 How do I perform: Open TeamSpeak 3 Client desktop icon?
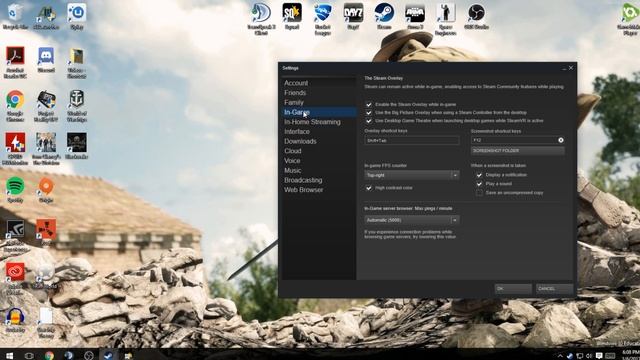pos(261,18)
